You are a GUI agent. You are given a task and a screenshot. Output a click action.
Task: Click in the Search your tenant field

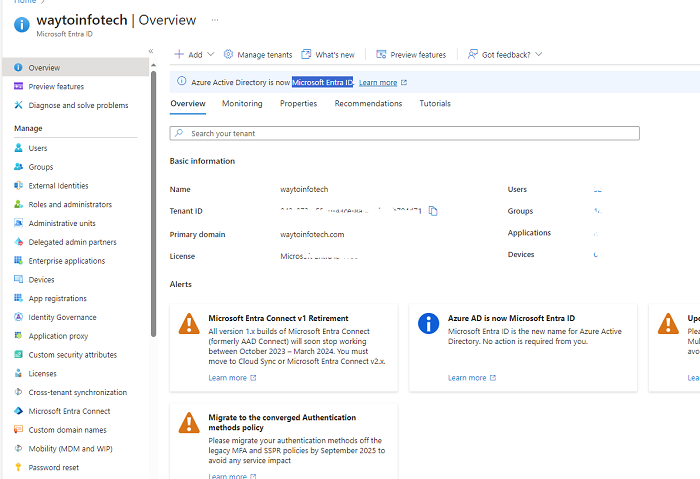tap(404, 133)
